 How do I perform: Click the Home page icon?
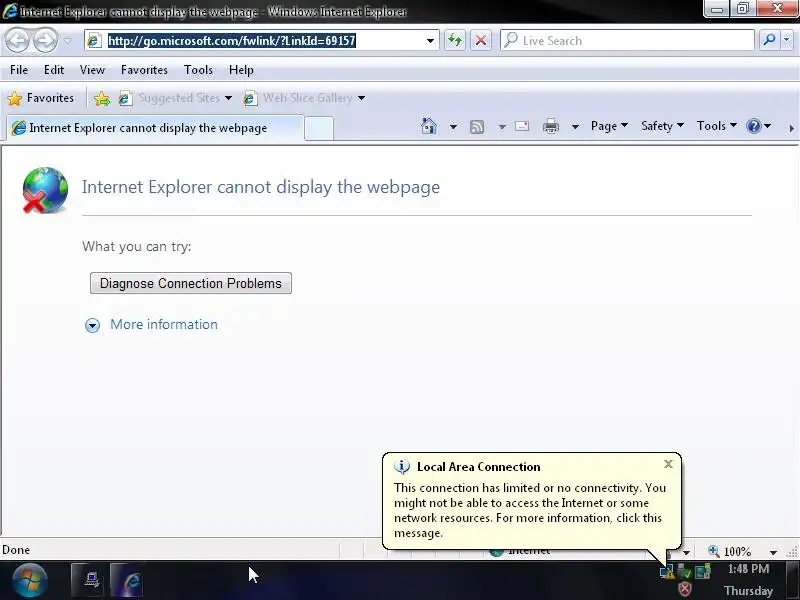(429, 126)
